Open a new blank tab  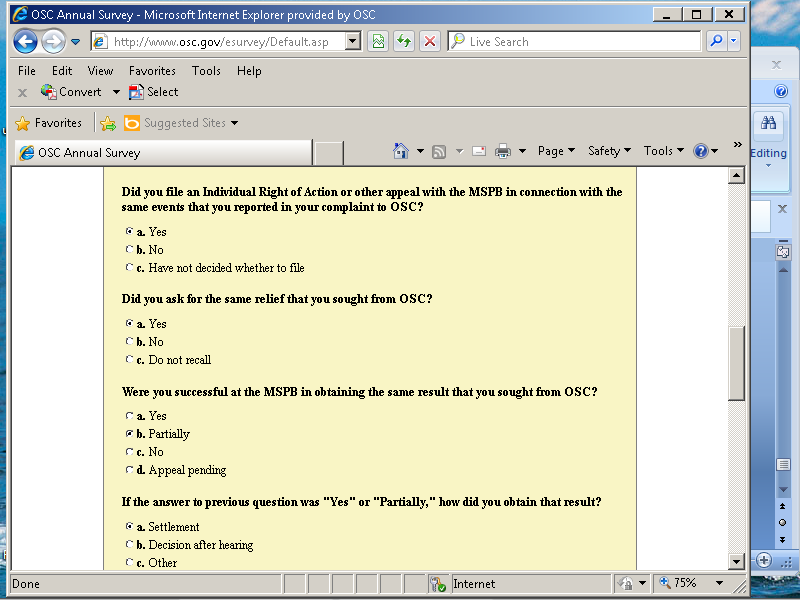point(329,153)
